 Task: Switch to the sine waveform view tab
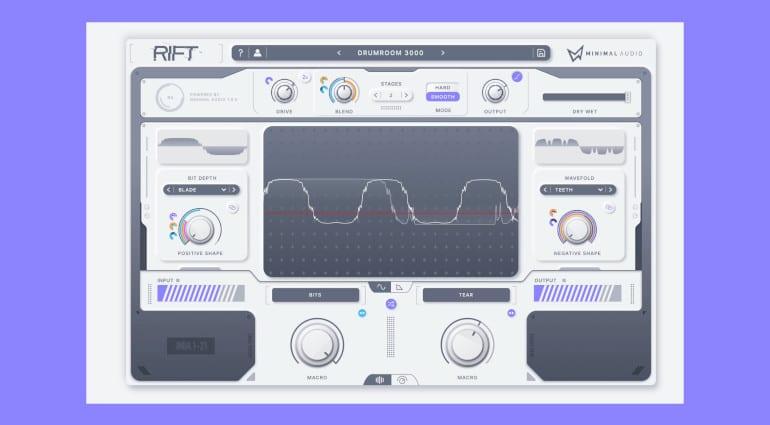coord(381,287)
